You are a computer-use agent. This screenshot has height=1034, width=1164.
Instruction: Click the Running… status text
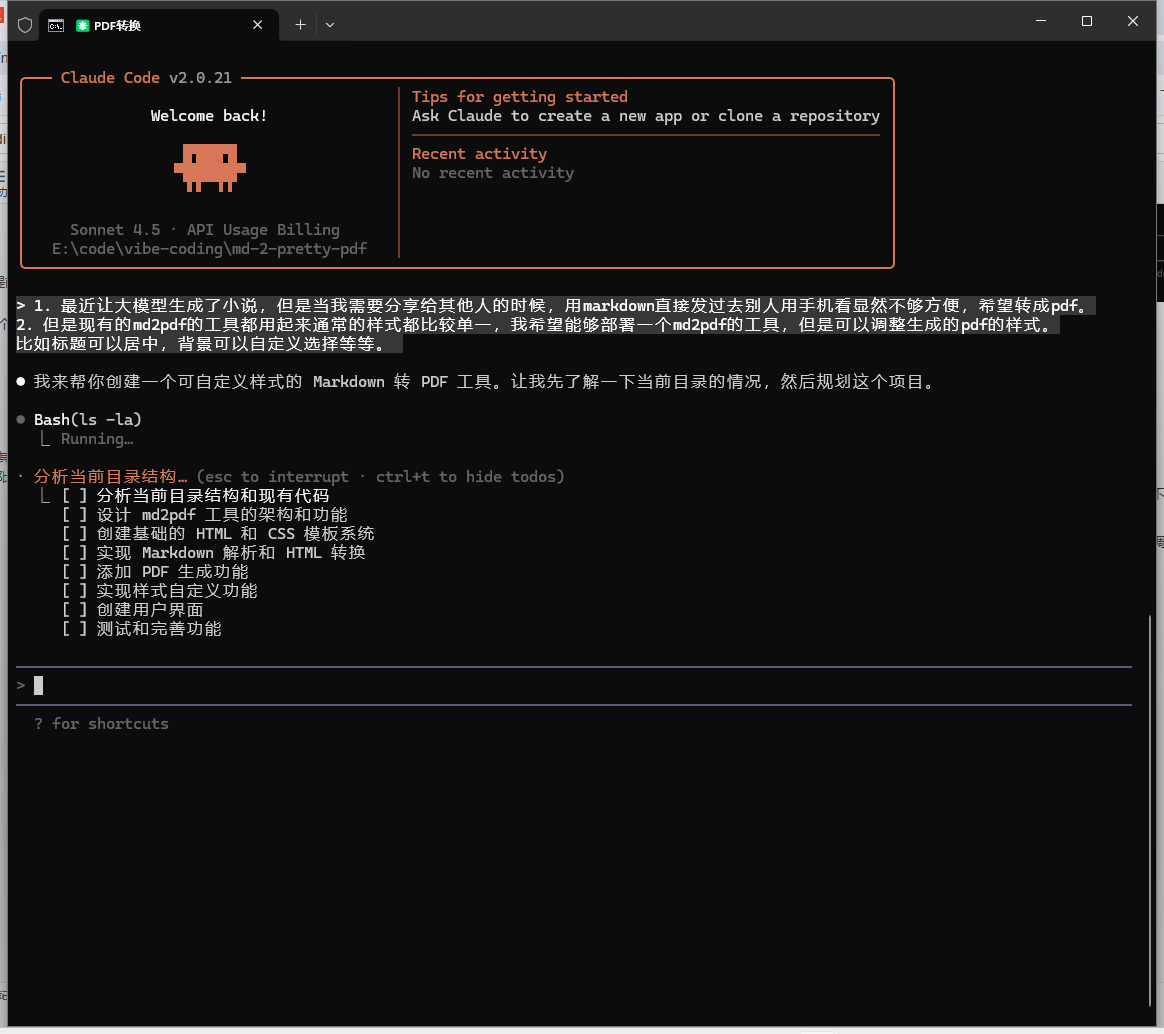coord(97,439)
